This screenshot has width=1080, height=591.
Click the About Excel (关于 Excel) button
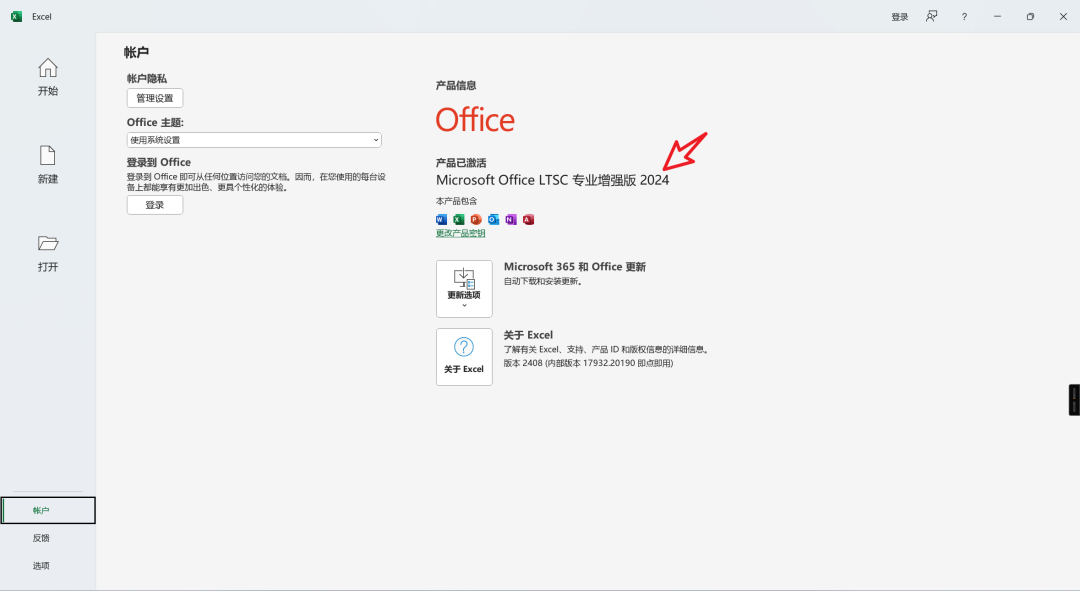(x=464, y=357)
